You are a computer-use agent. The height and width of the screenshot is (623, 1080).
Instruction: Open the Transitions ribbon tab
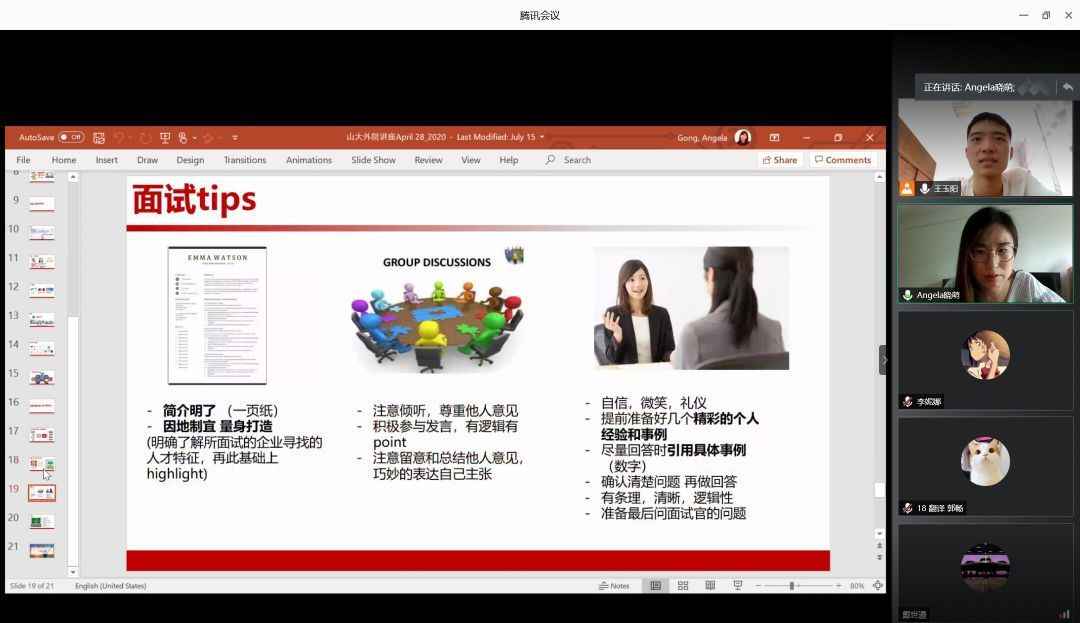[245, 160]
